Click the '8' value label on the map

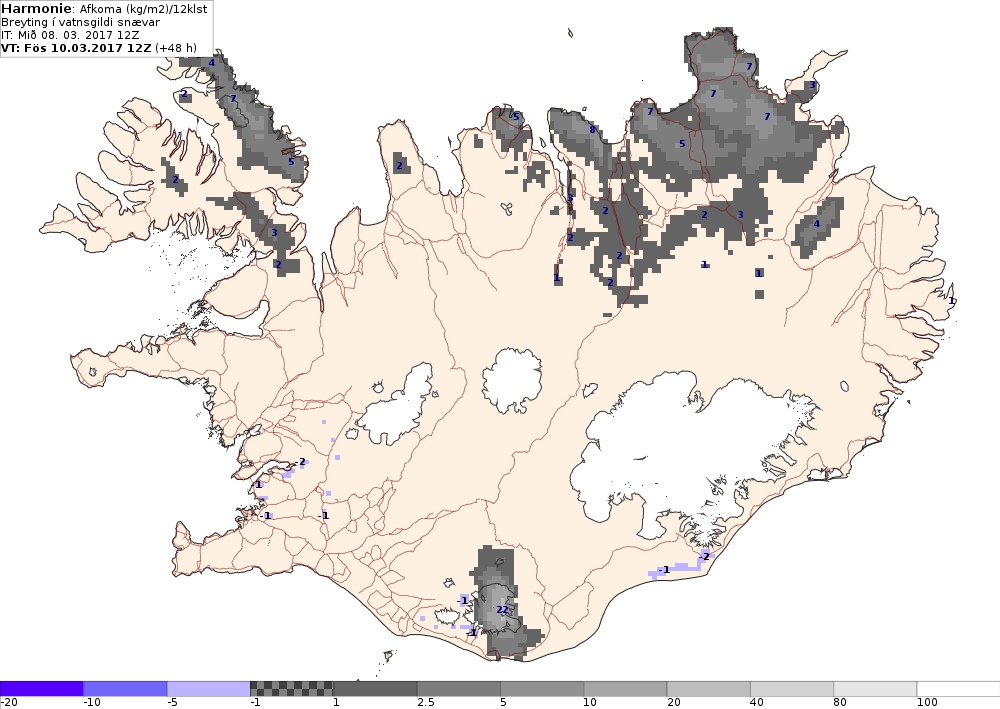click(x=592, y=129)
